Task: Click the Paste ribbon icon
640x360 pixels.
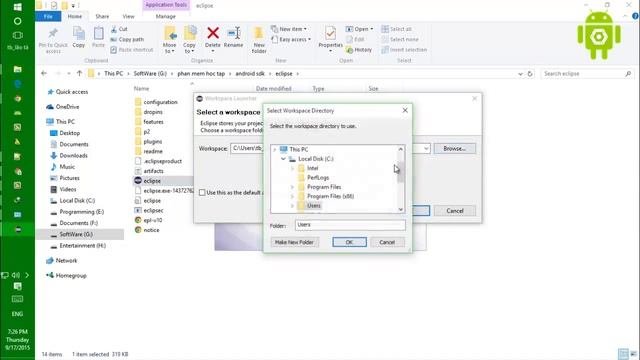Action: point(98,34)
